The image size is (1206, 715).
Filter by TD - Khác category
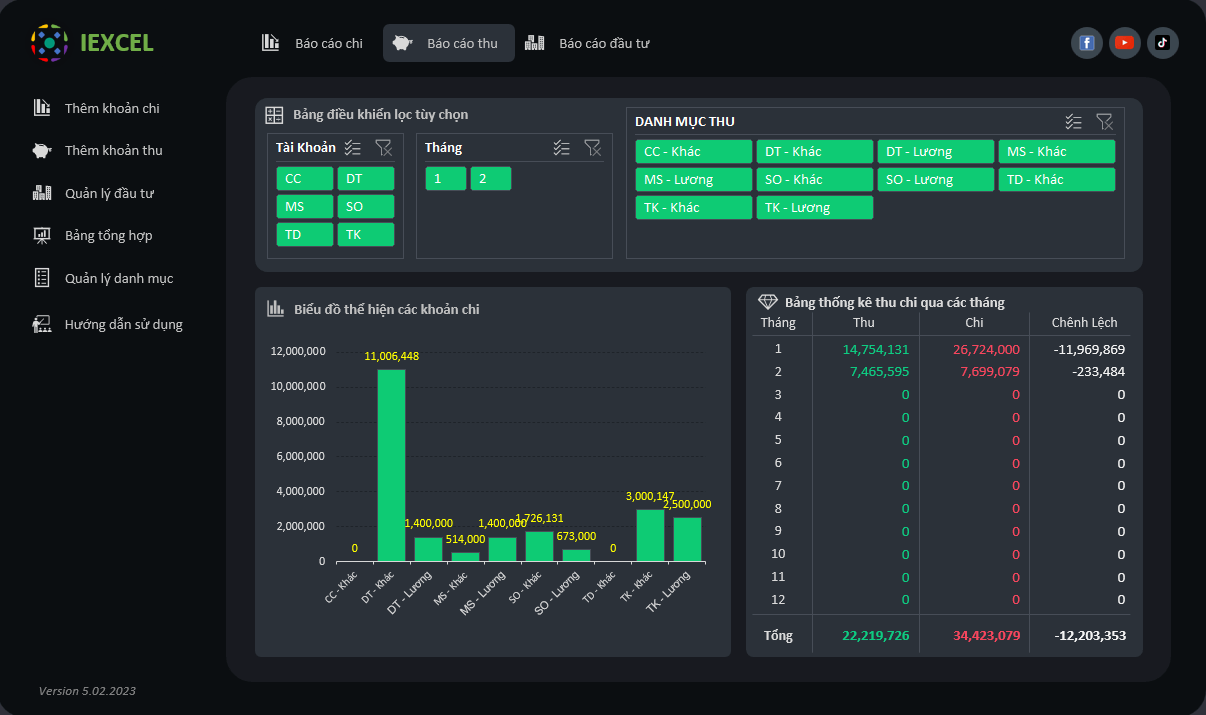1057,179
